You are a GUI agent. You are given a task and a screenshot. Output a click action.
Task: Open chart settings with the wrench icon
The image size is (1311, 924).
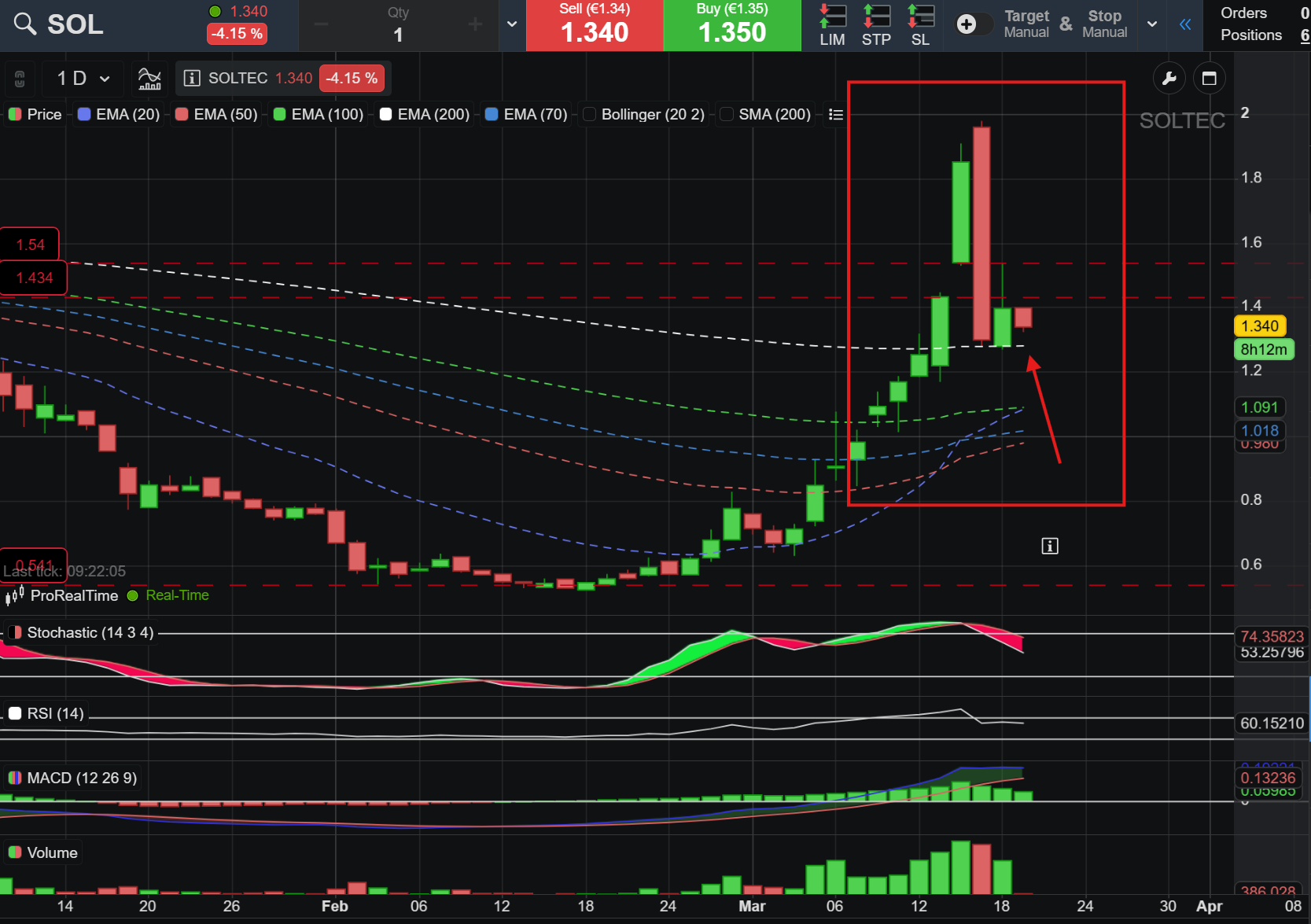(x=1169, y=78)
